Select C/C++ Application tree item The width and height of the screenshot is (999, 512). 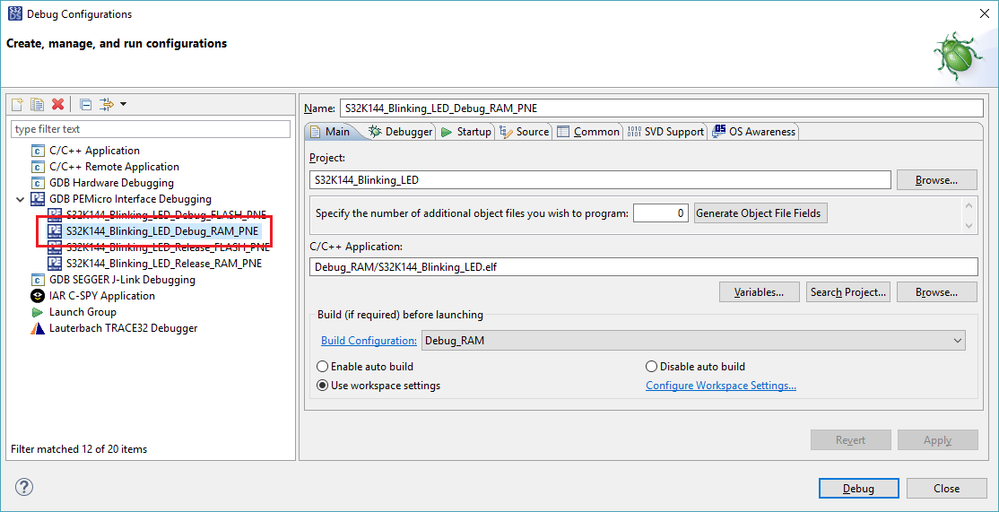tap(94, 150)
